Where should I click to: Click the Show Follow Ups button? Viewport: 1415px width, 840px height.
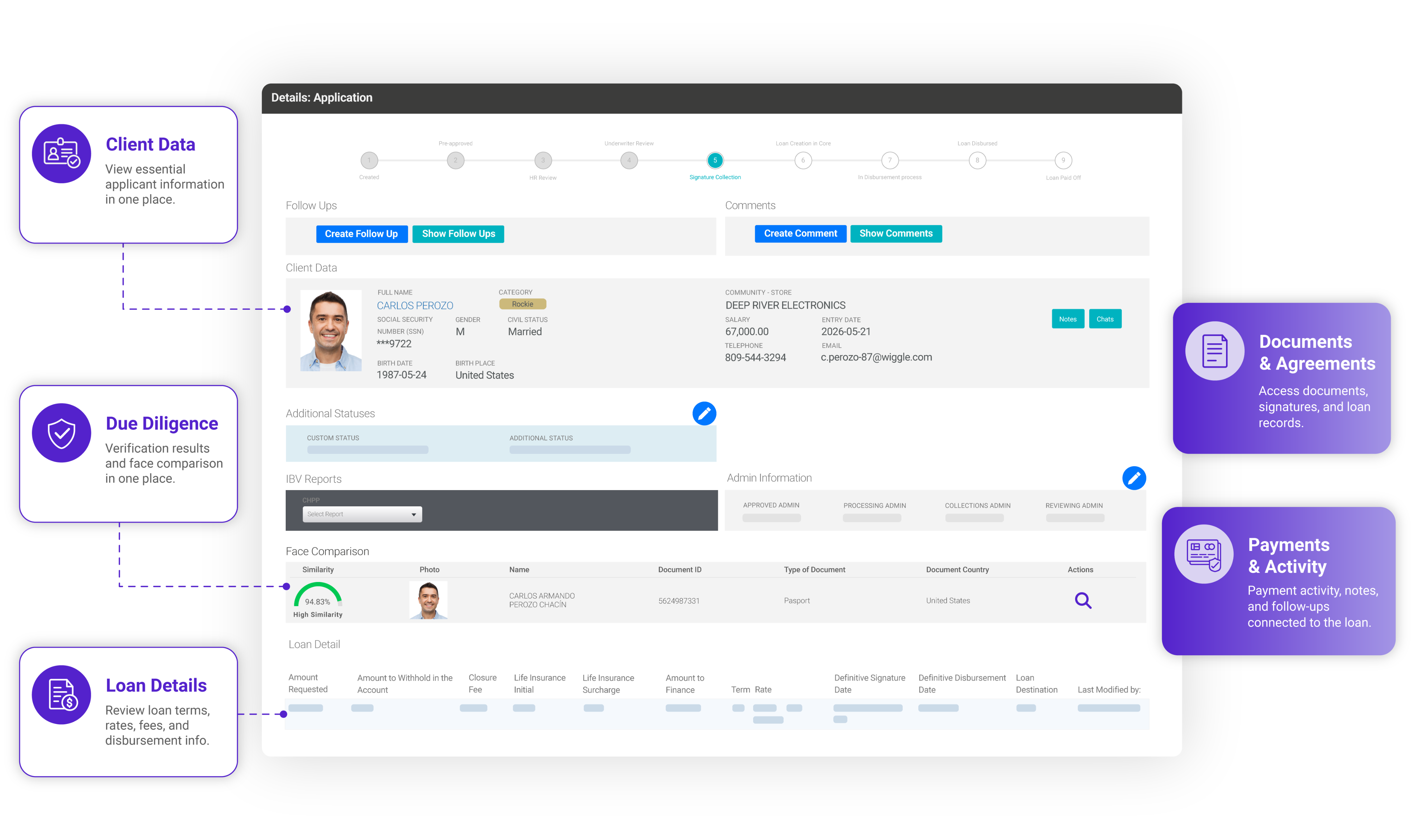[x=458, y=234]
